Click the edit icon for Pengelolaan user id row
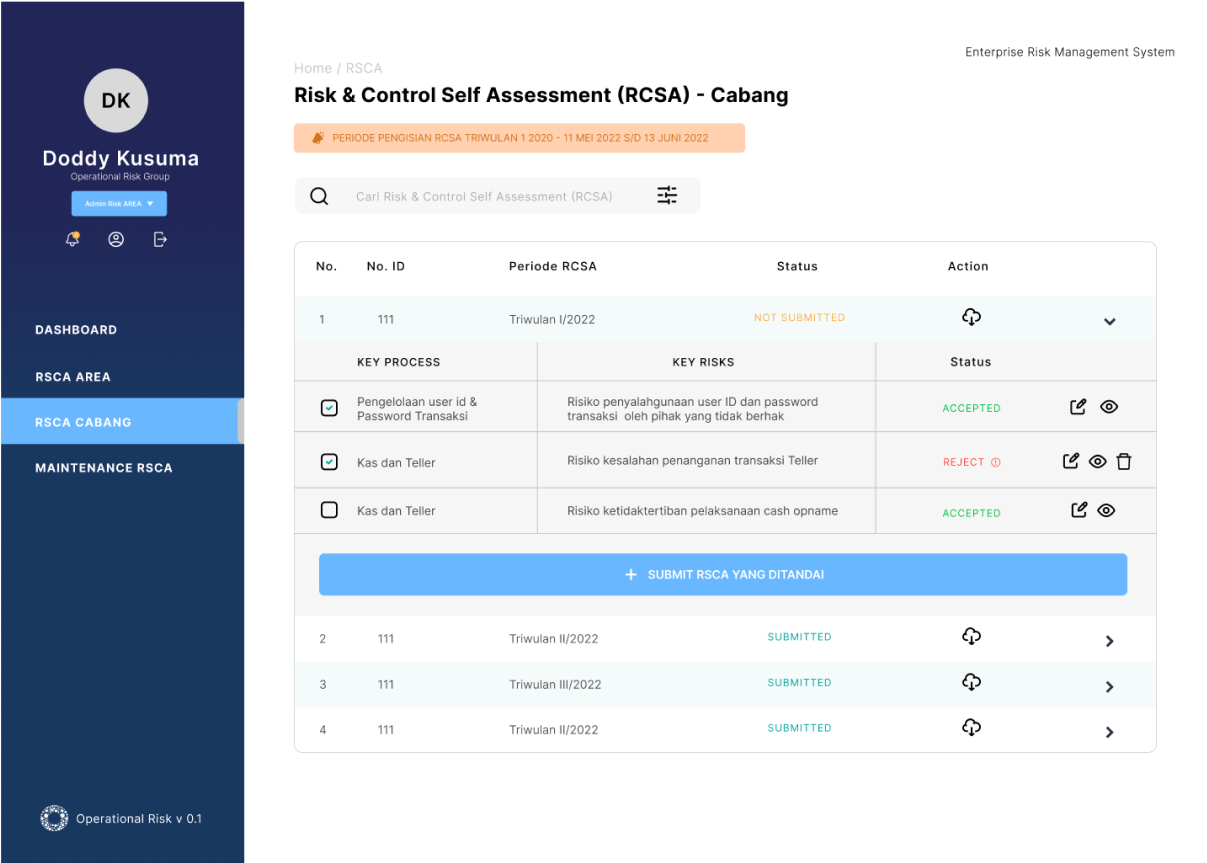Screen dimensions: 1207x863 click(1078, 407)
